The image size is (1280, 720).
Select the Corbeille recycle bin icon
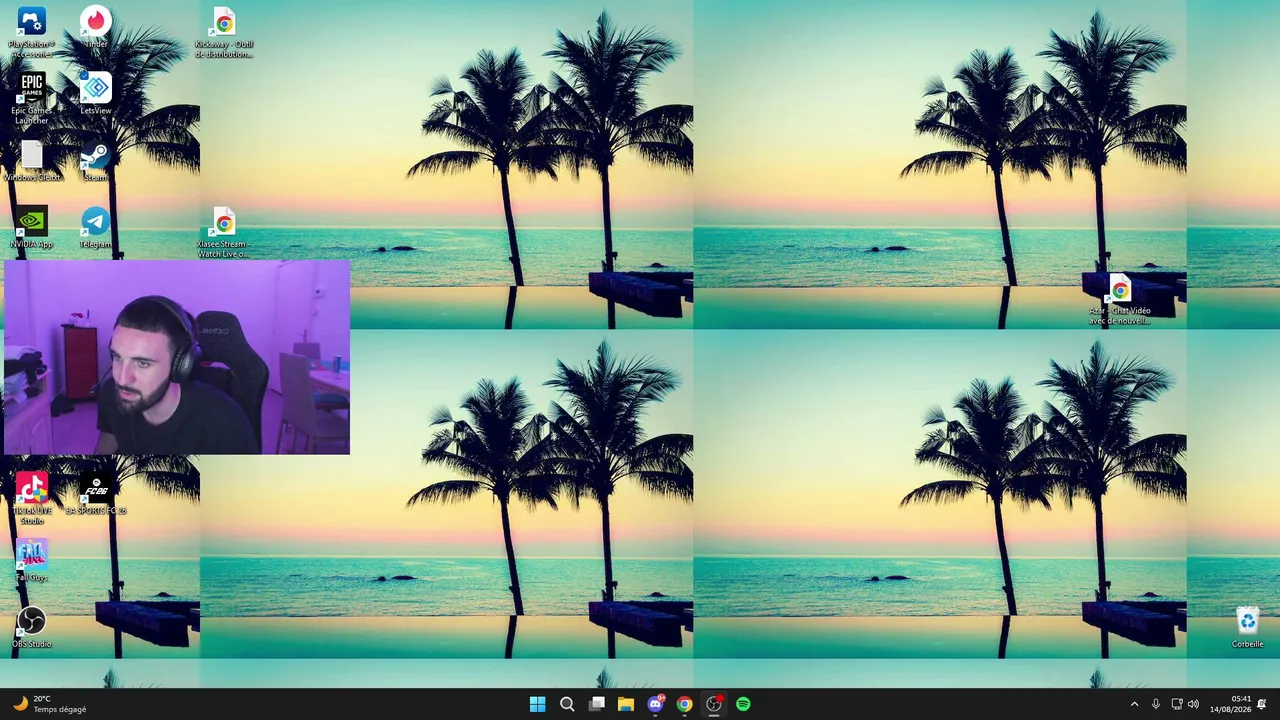(1248, 627)
